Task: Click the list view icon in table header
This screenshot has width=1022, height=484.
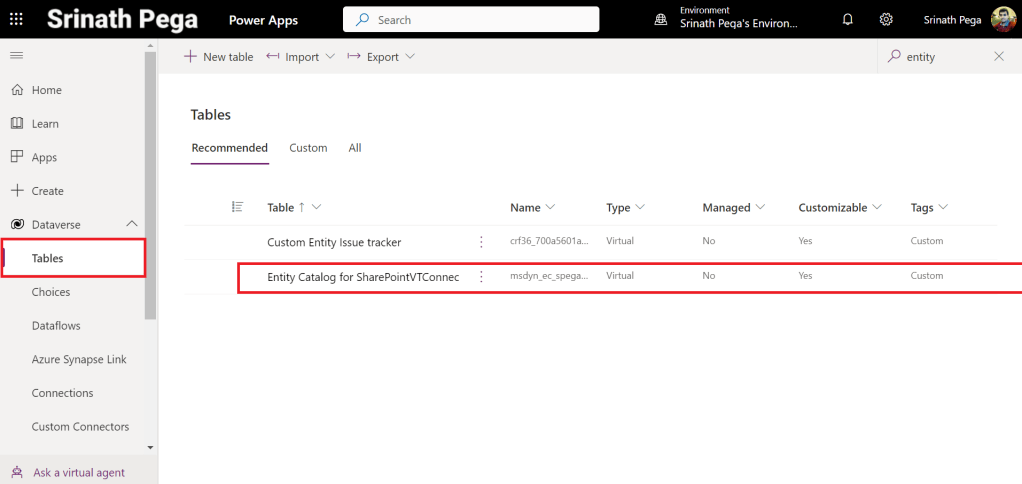Action: [x=237, y=207]
